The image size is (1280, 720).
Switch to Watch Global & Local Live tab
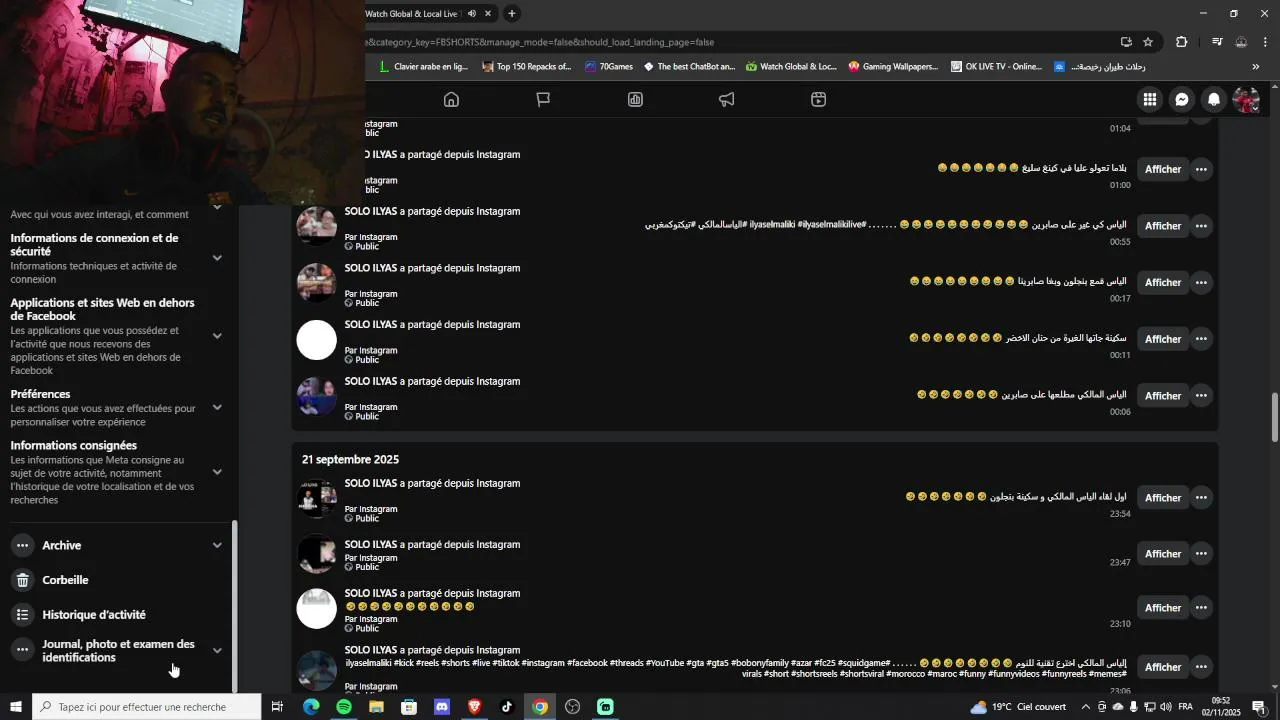tap(412, 14)
